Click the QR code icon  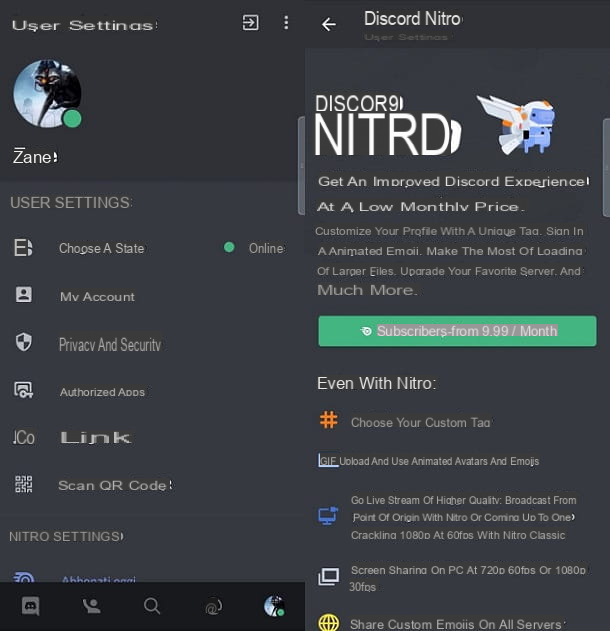[24, 484]
